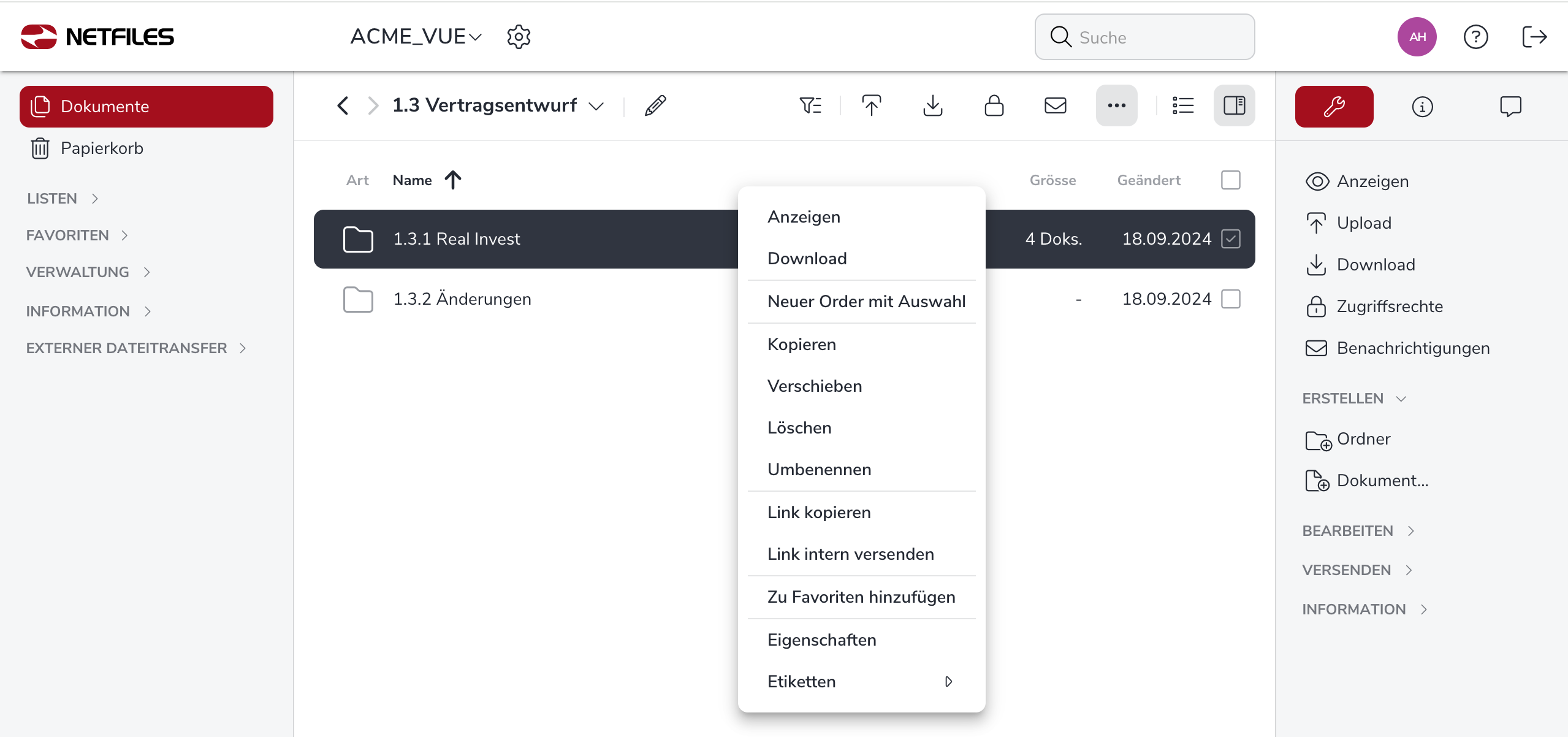Click the pencil edit icon beside folder title

click(x=655, y=106)
